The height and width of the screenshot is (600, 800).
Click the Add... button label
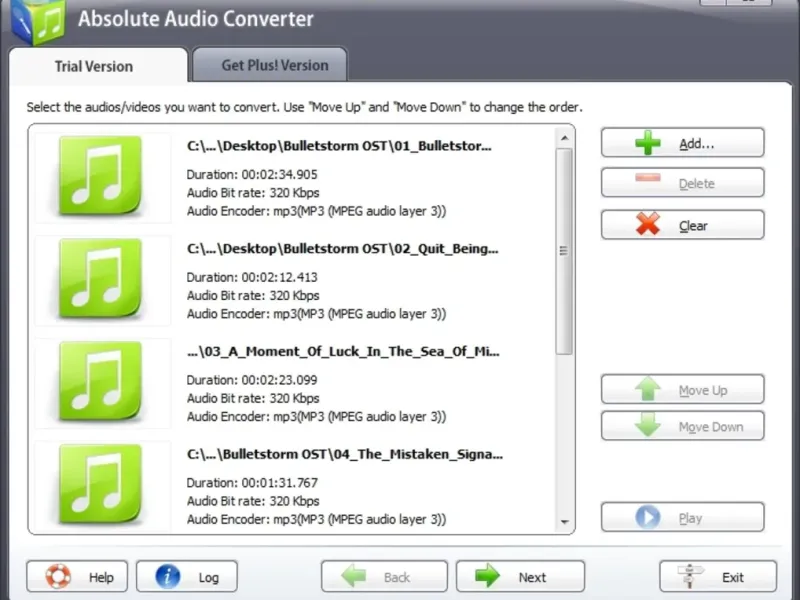[x=696, y=144]
